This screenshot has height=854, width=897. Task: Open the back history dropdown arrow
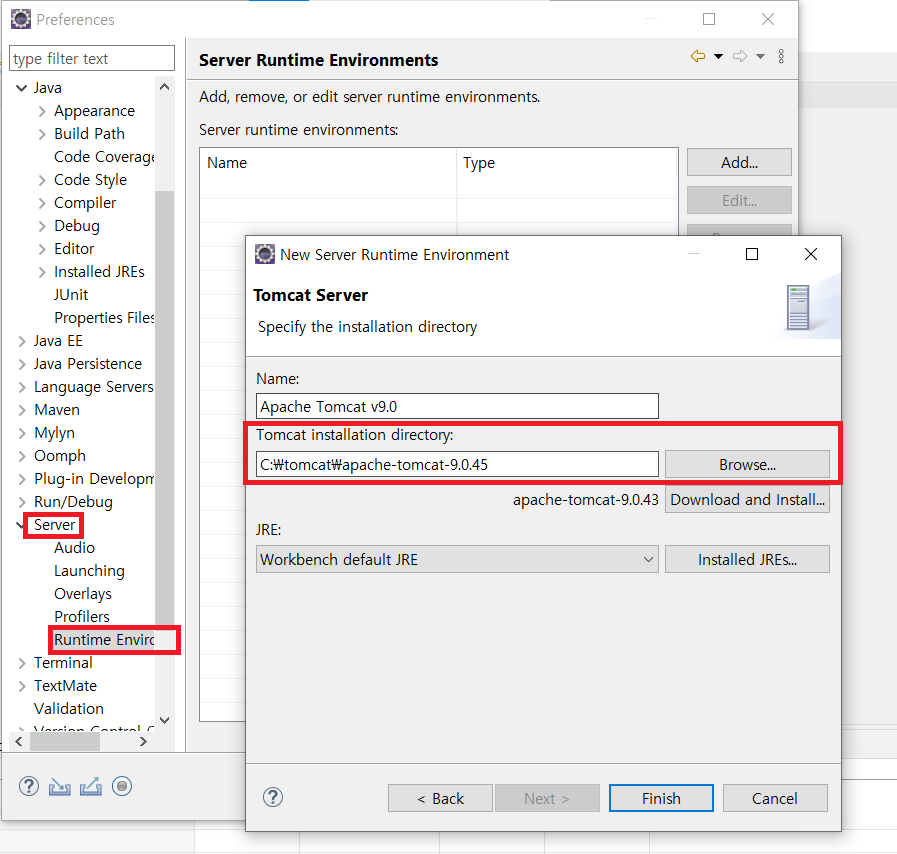(x=719, y=56)
